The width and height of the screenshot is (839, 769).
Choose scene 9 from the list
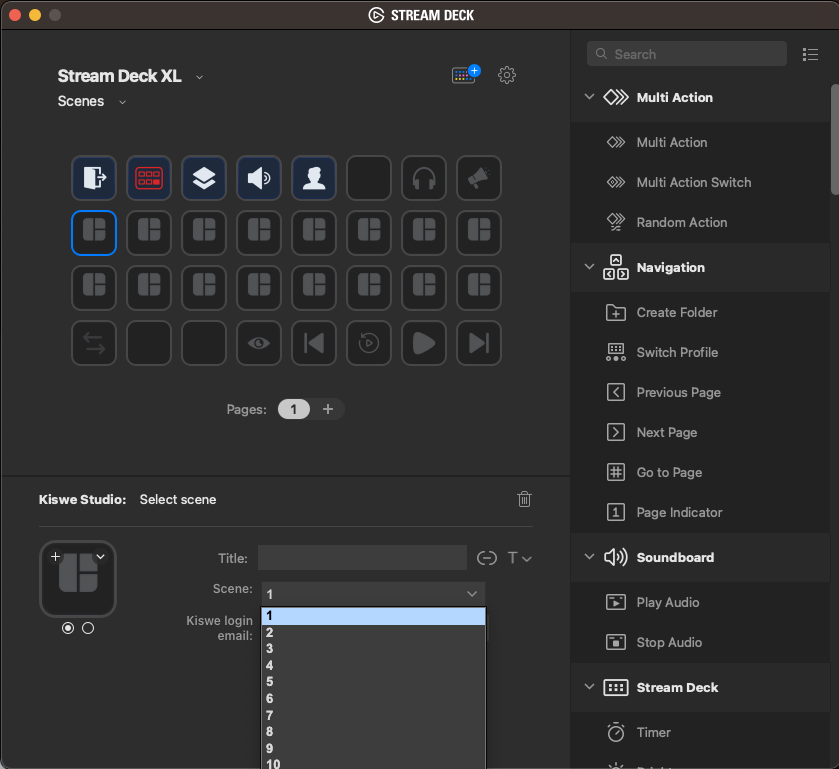pos(373,748)
